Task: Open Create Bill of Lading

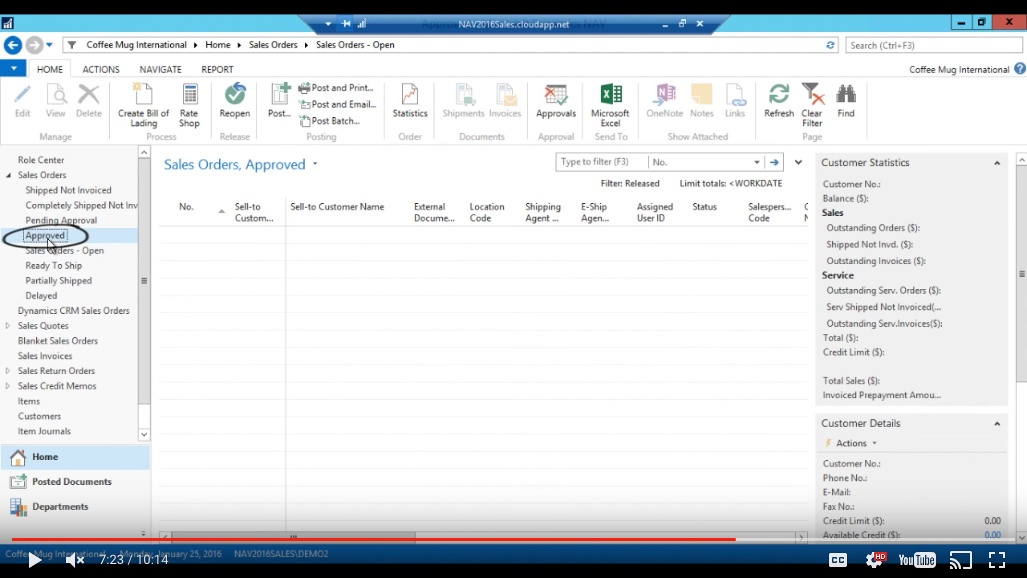Action: pyautogui.click(x=143, y=105)
